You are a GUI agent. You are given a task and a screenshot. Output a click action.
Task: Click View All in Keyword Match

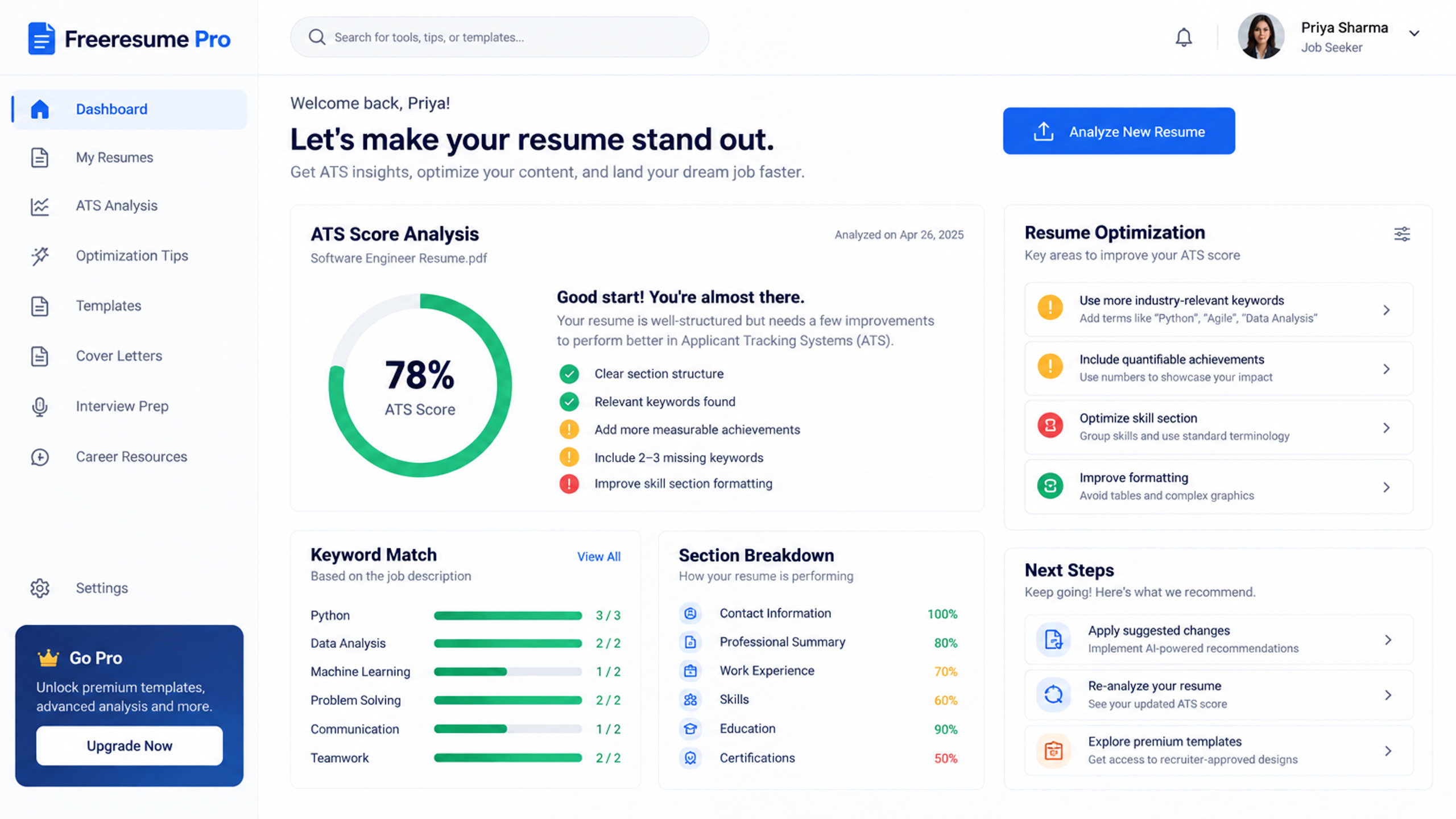click(599, 557)
